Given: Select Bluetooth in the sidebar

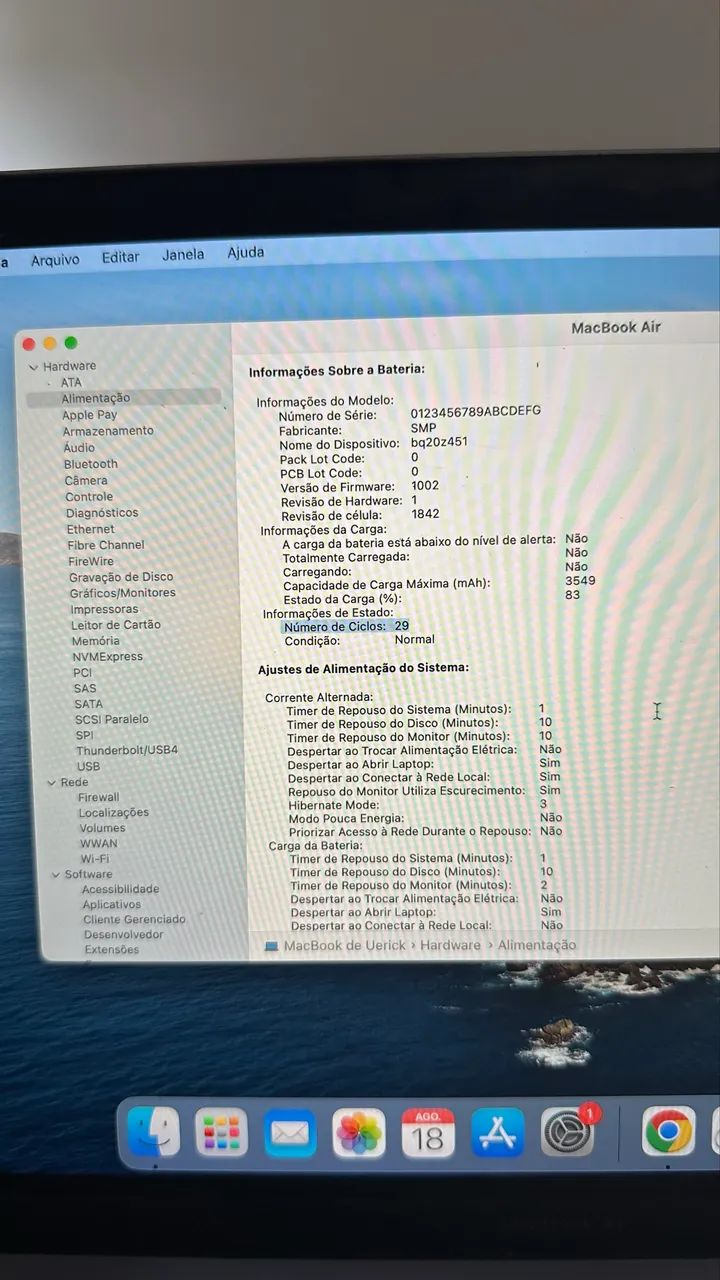Looking at the screenshot, I should pos(91,464).
